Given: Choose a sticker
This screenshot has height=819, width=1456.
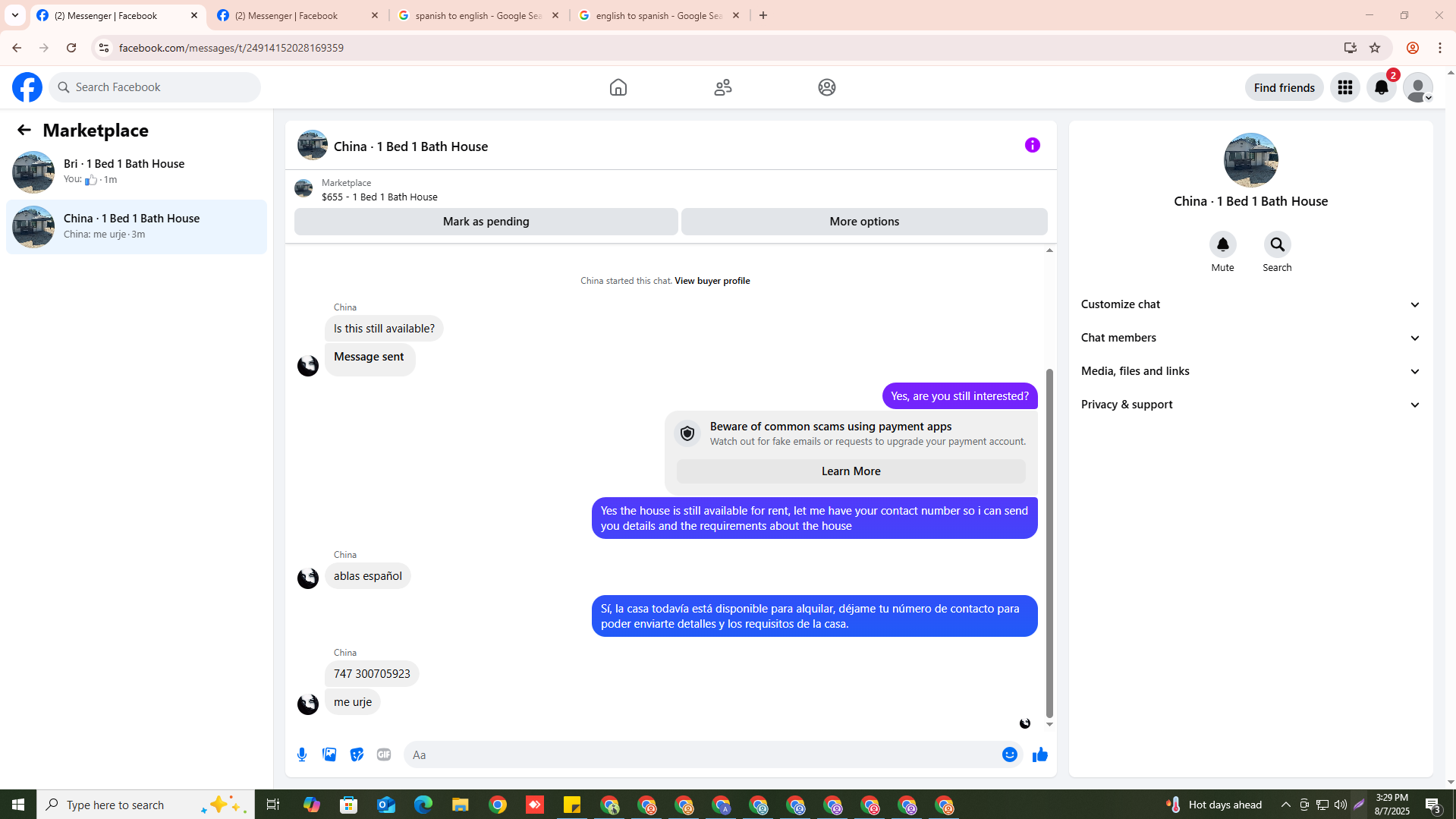Looking at the screenshot, I should coord(357,754).
